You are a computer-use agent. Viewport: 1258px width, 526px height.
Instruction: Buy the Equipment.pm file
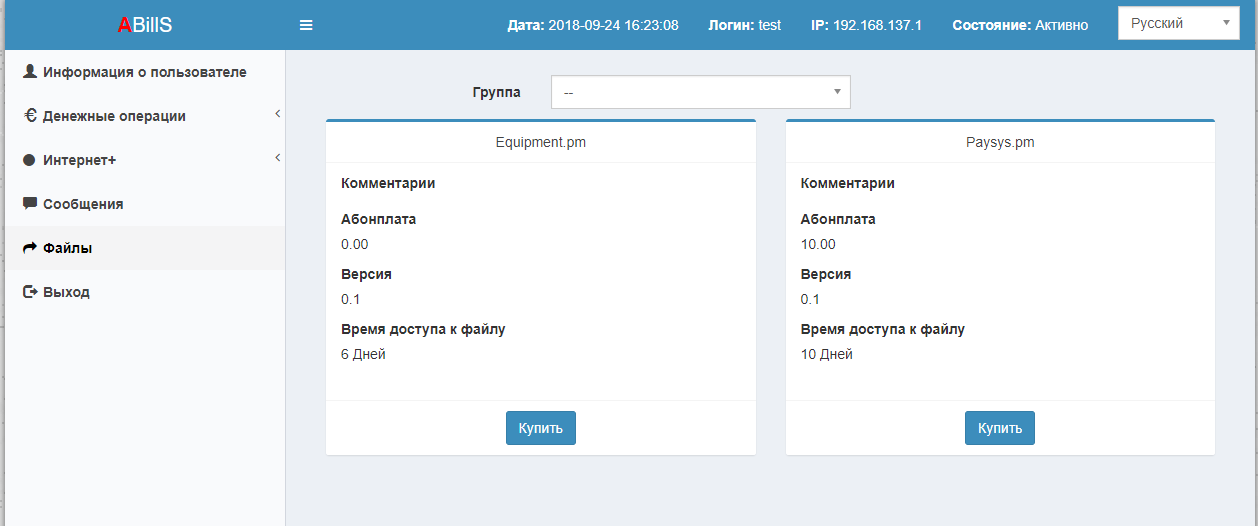tap(540, 428)
